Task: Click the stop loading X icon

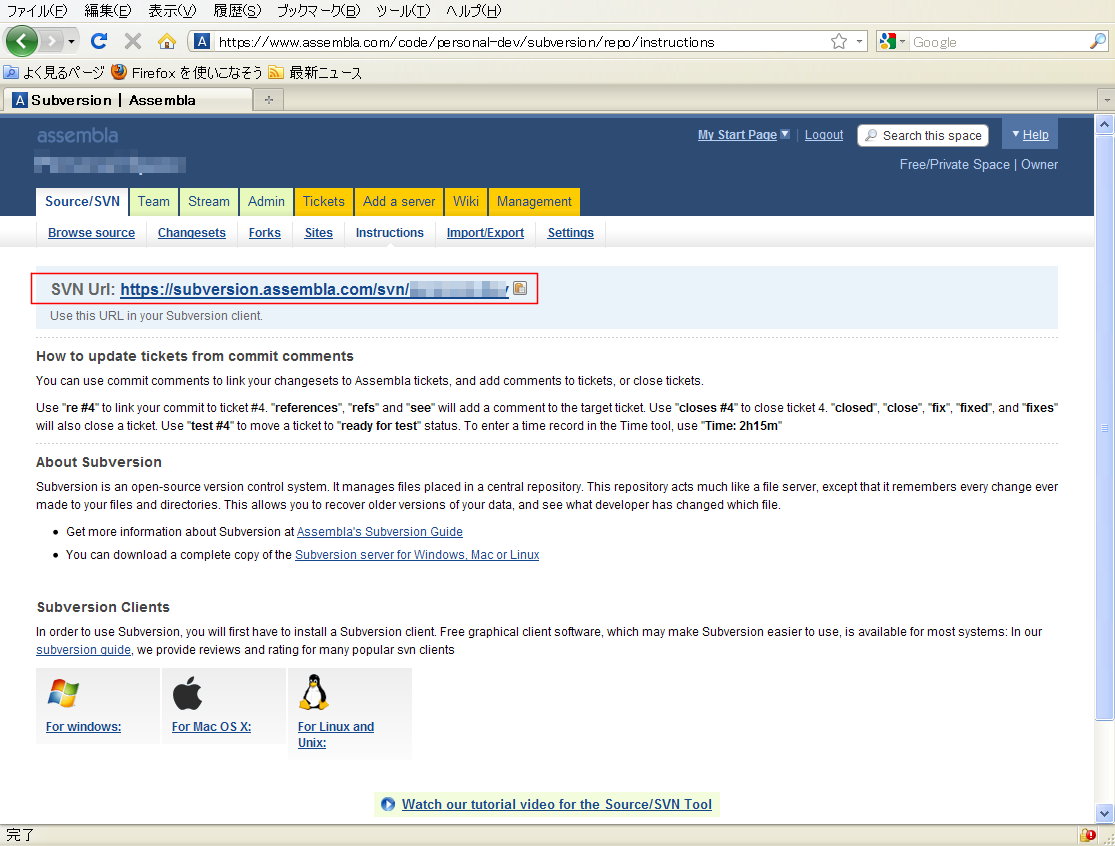Action: coord(132,41)
